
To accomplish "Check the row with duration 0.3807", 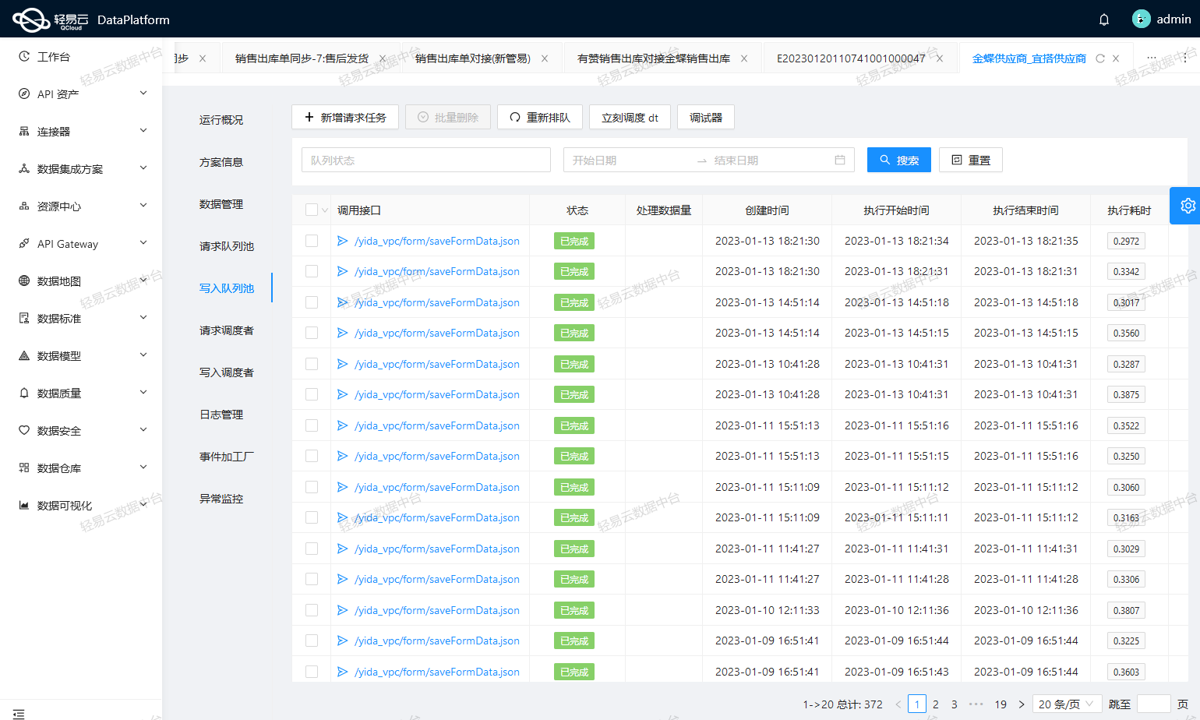I will coord(311,610).
